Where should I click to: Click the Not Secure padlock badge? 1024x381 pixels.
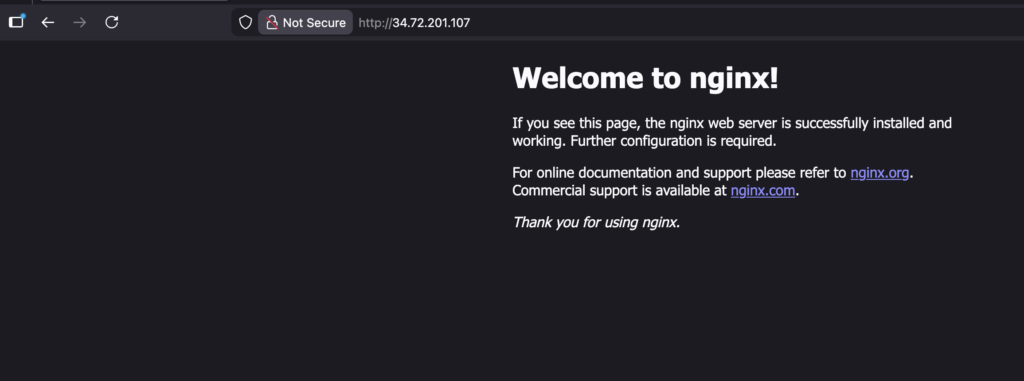[x=306, y=23]
